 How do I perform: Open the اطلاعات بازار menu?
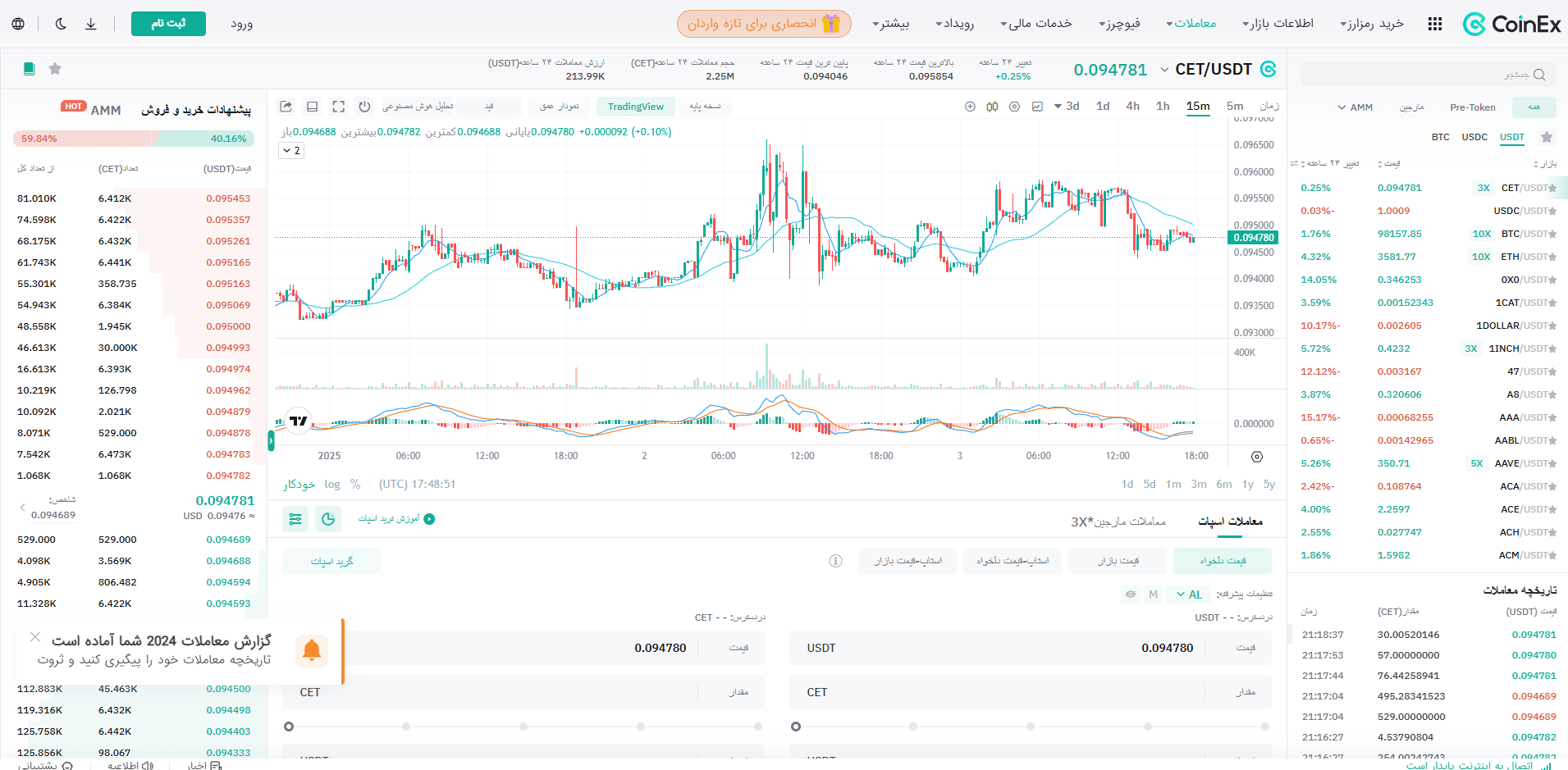[1278, 24]
